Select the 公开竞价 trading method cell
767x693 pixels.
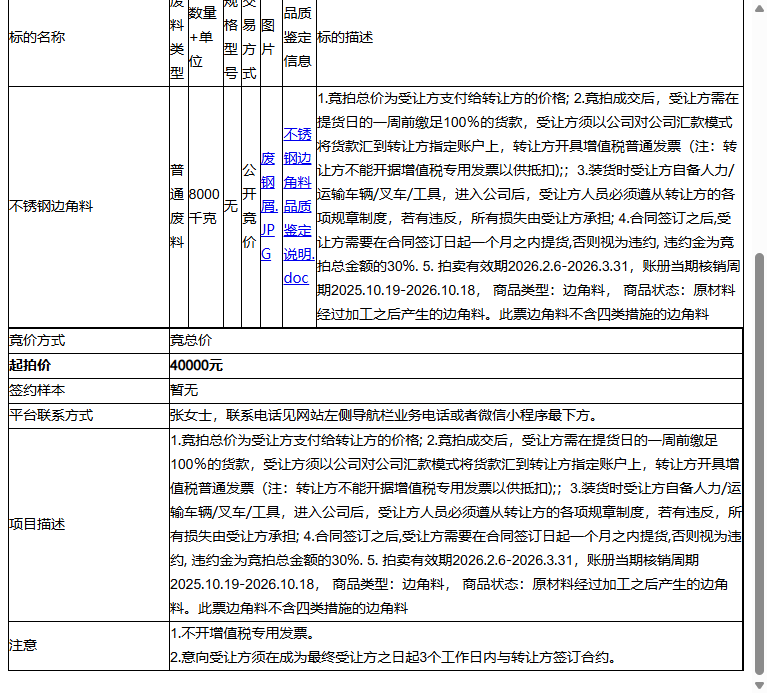click(x=251, y=207)
